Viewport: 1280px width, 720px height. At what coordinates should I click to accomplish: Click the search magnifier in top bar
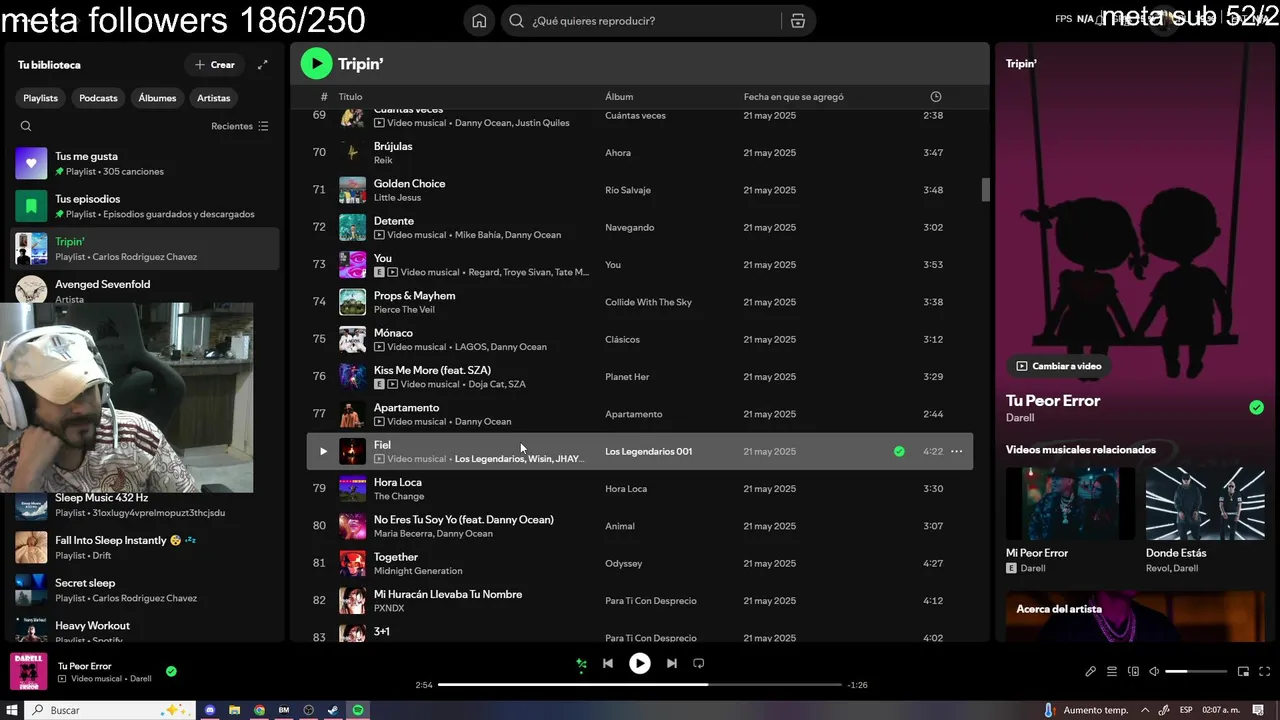tap(516, 21)
